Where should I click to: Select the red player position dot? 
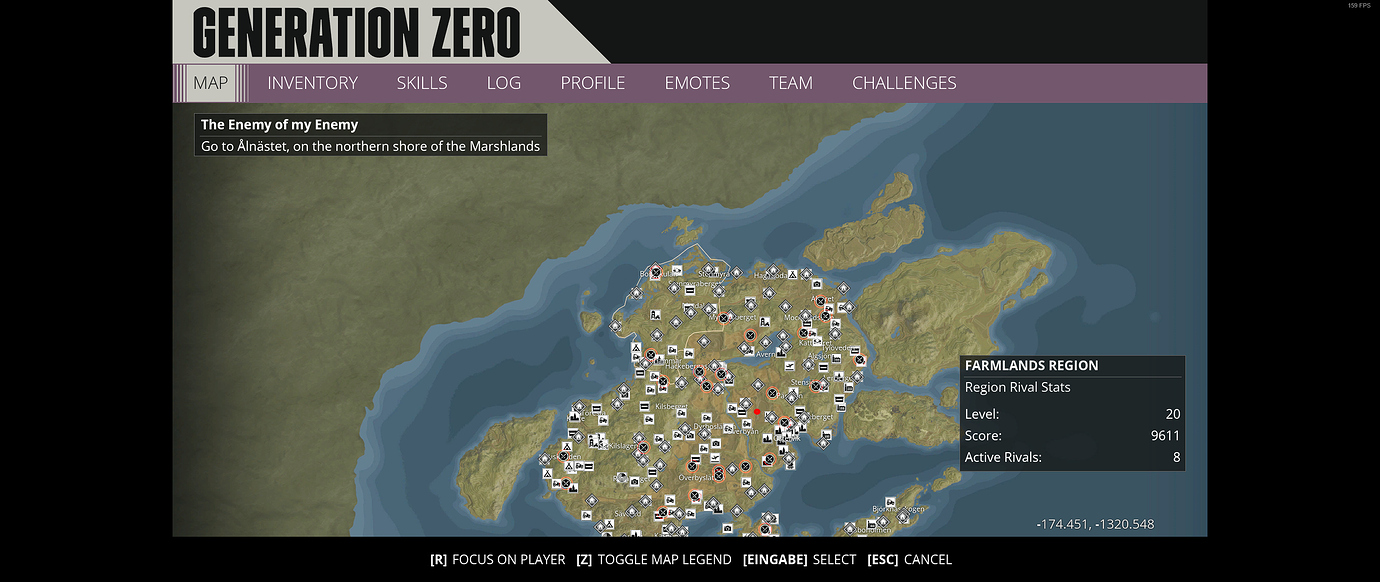[x=757, y=412]
